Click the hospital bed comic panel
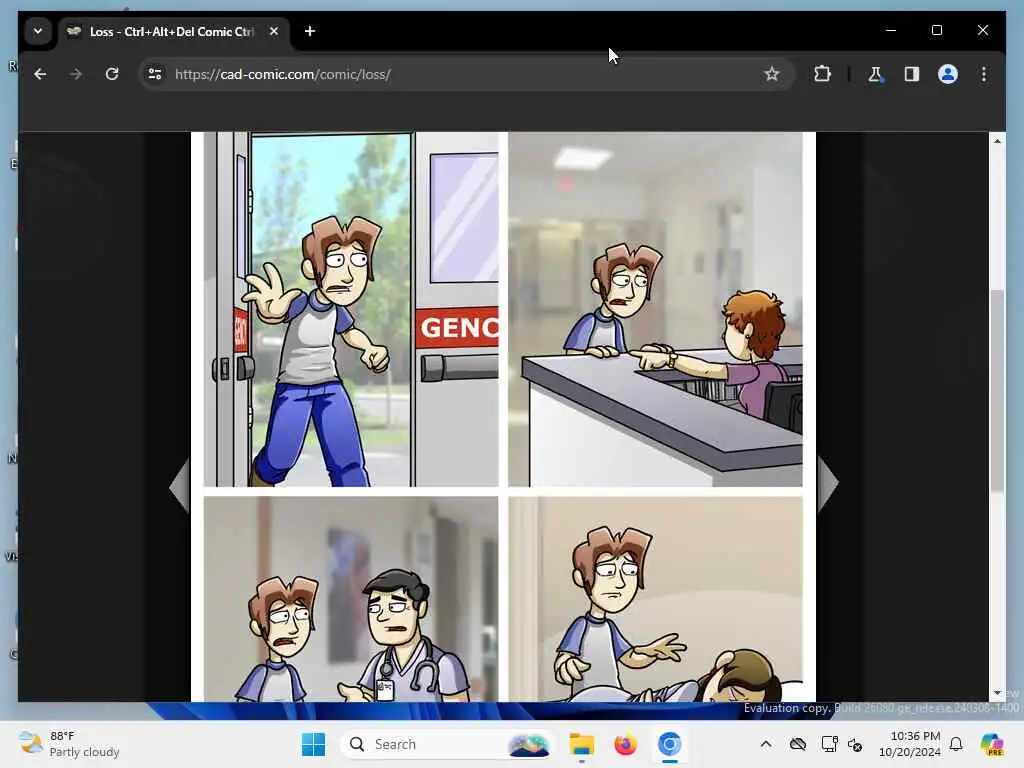Viewport: 1024px width, 768px height. [x=655, y=599]
